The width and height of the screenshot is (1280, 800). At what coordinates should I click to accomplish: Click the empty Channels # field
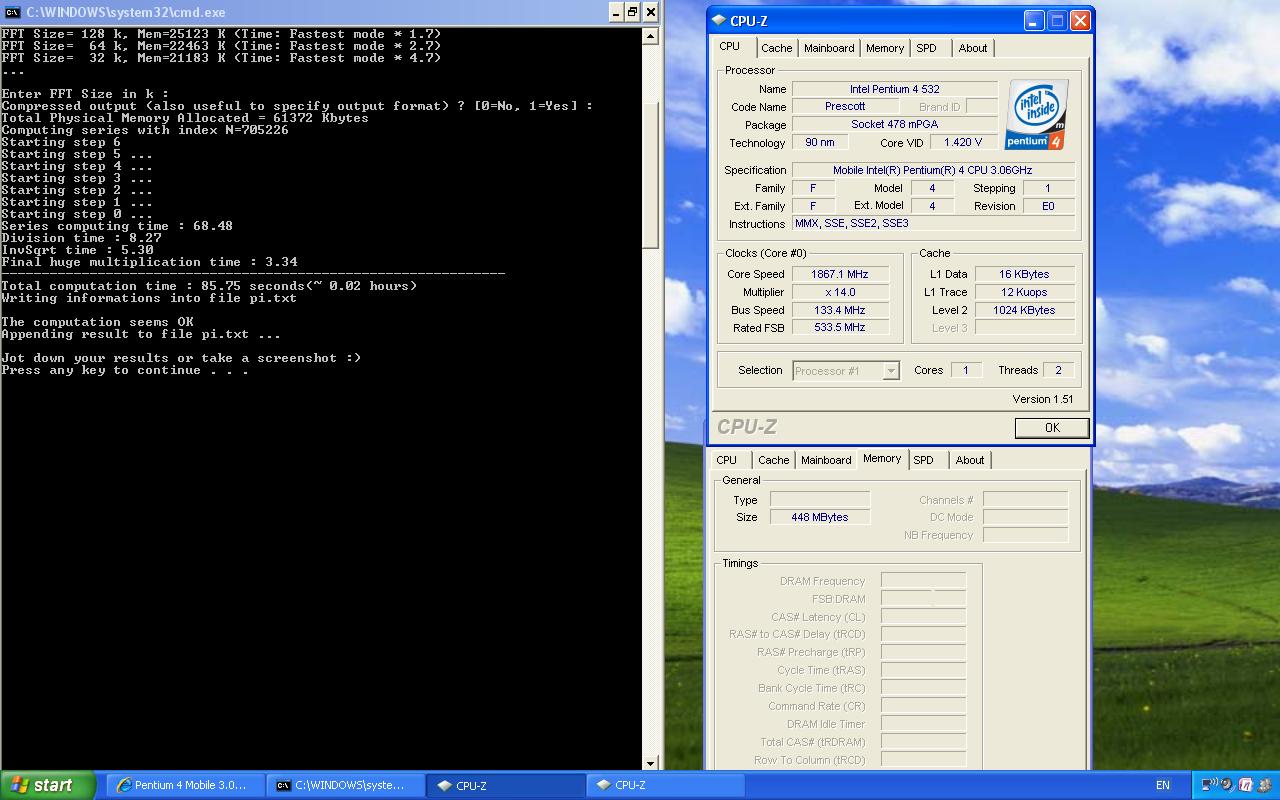(x=1025, y=499)
